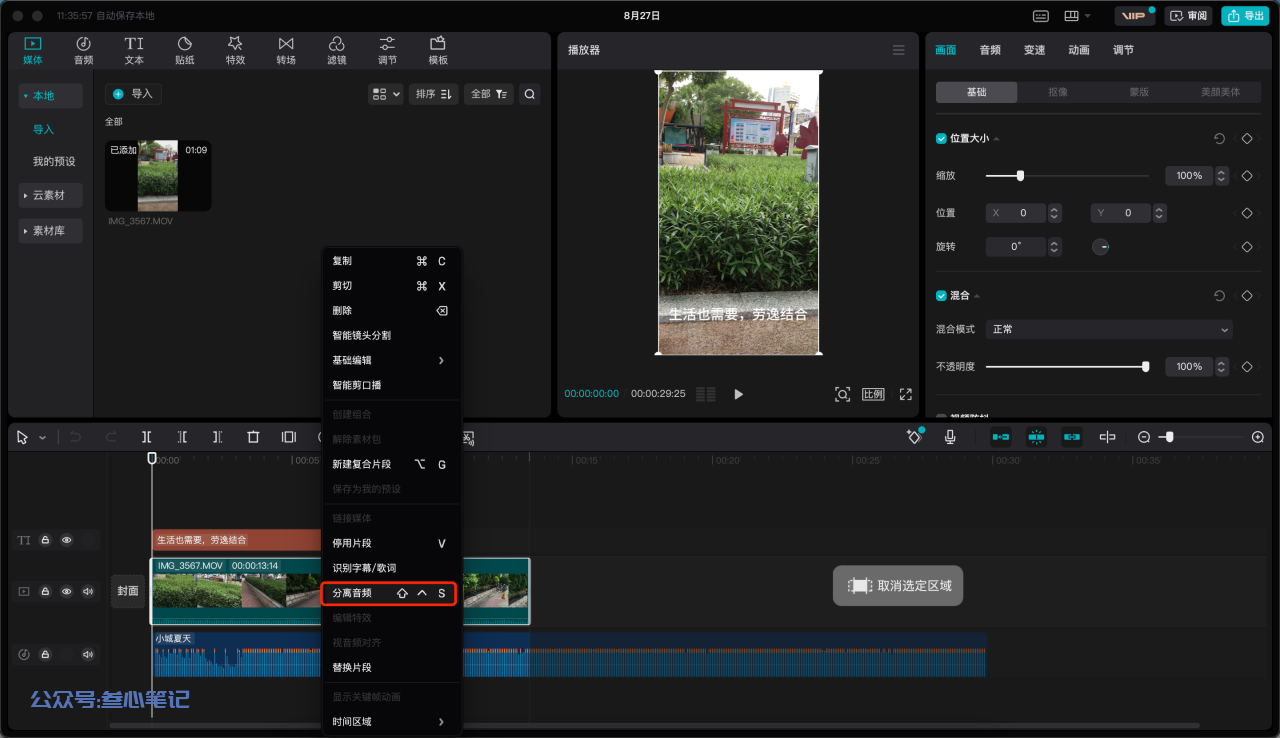The image size is (1280, 738).
Task: Open the 混合模式 正常 dropdown
Action: (1109, 329)
